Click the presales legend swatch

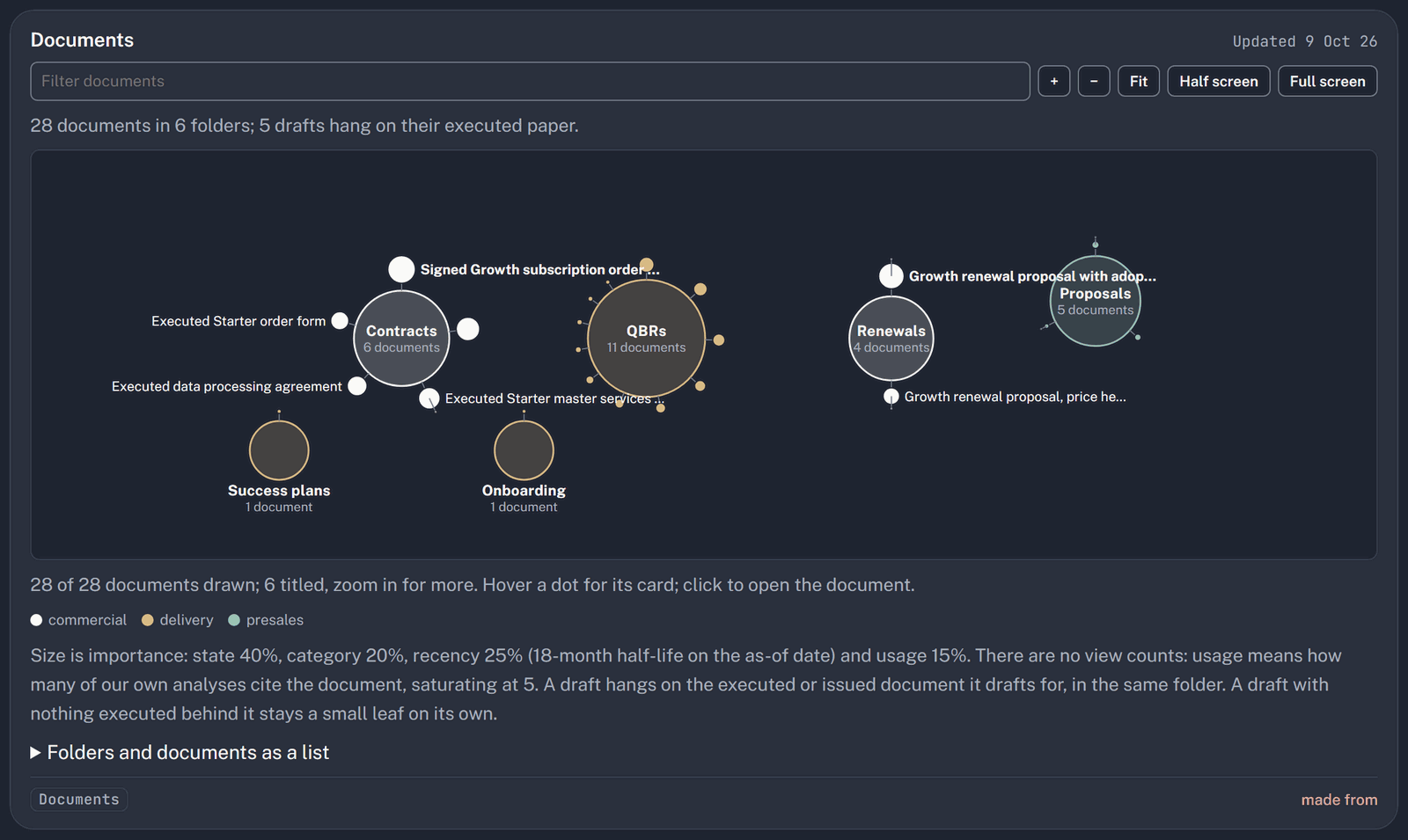click(234, 620)
